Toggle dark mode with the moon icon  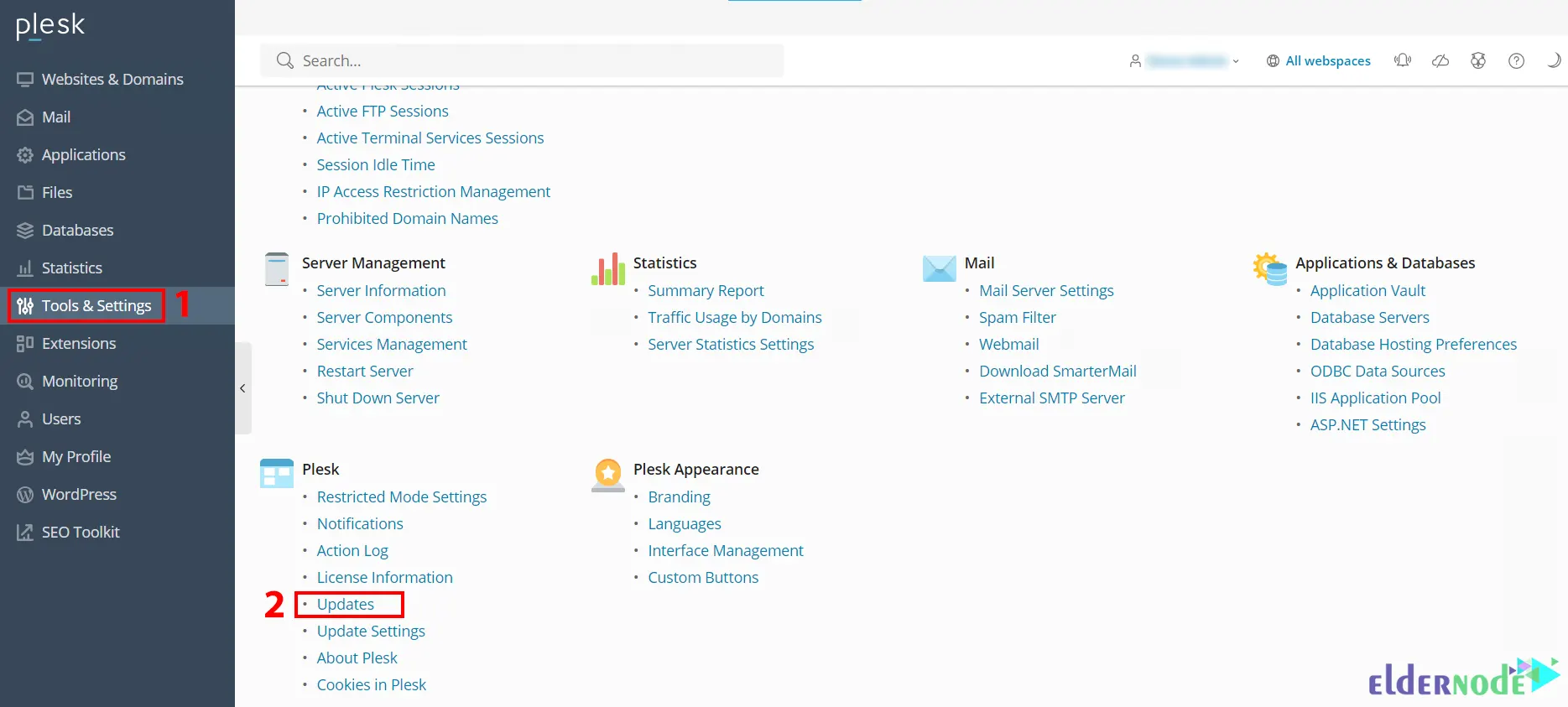(1553, 60)
